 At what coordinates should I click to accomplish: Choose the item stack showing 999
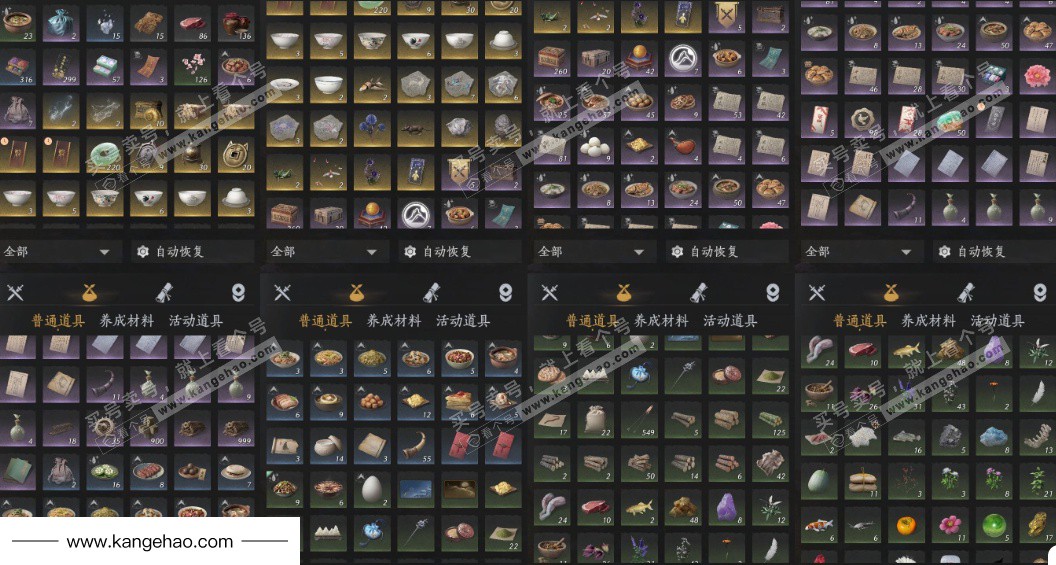236,429
